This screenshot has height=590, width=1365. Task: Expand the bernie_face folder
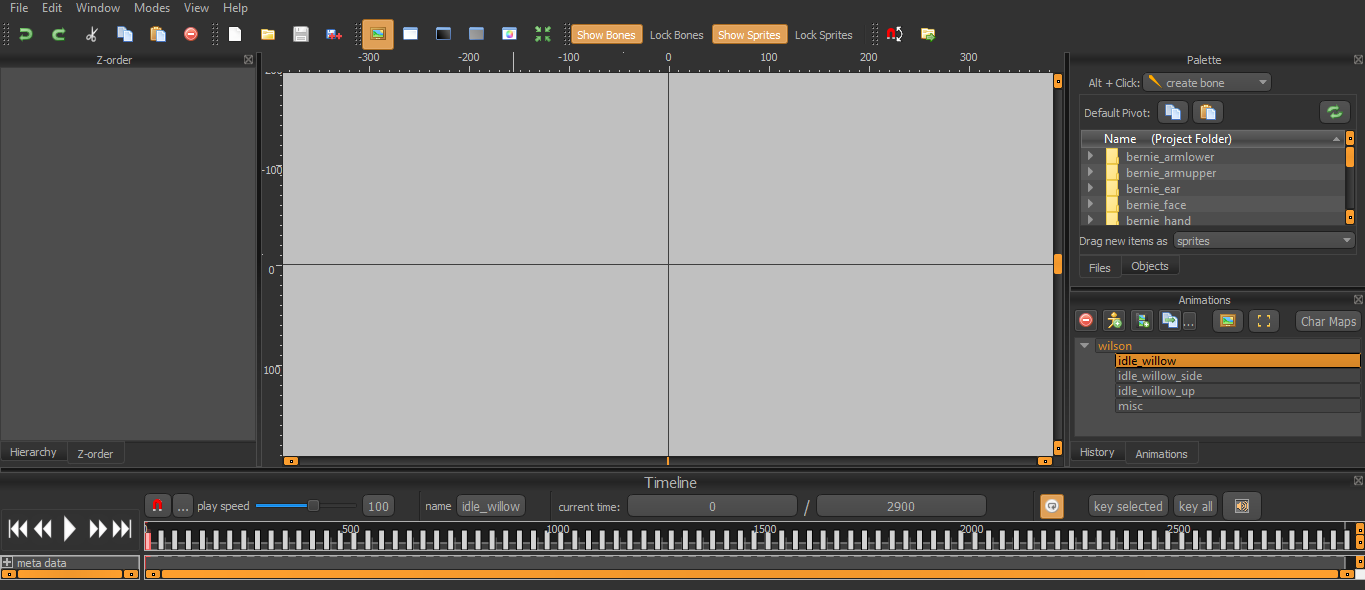tap(1090, 204)
